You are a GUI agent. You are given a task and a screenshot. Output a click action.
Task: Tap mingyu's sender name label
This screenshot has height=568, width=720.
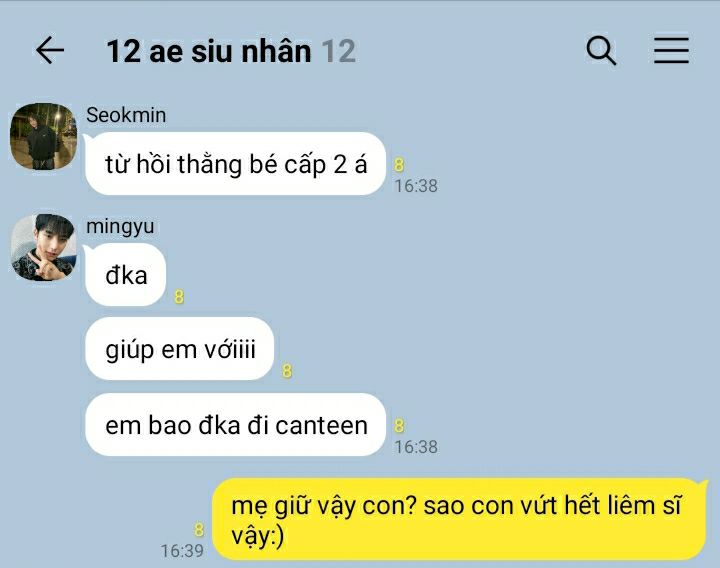pos(120,227)
